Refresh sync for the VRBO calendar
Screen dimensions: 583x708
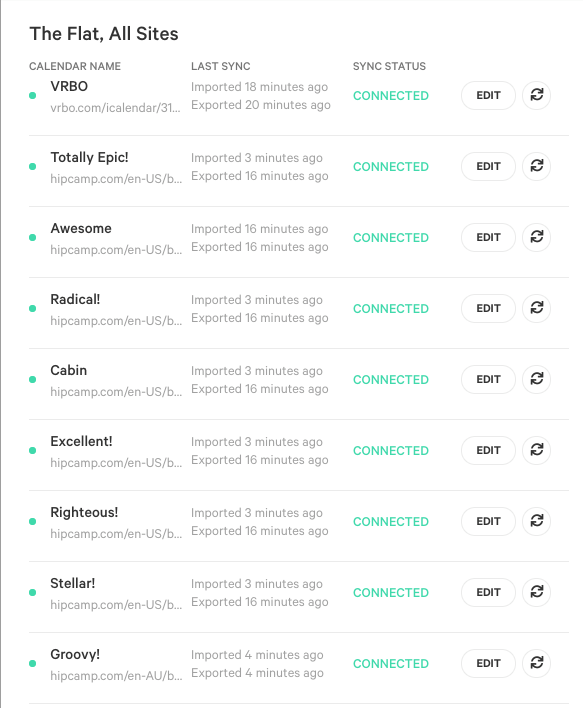click(536, 95)
